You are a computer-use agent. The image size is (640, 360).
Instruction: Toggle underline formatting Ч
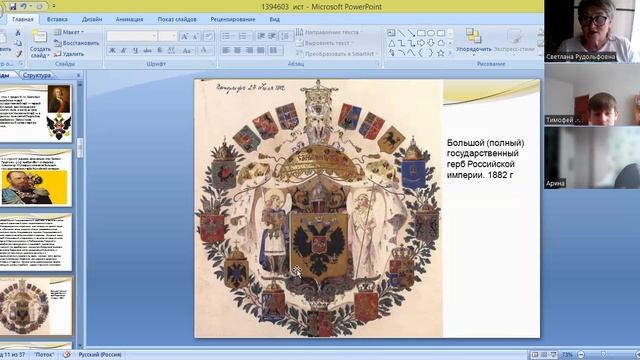pos(135,51)
